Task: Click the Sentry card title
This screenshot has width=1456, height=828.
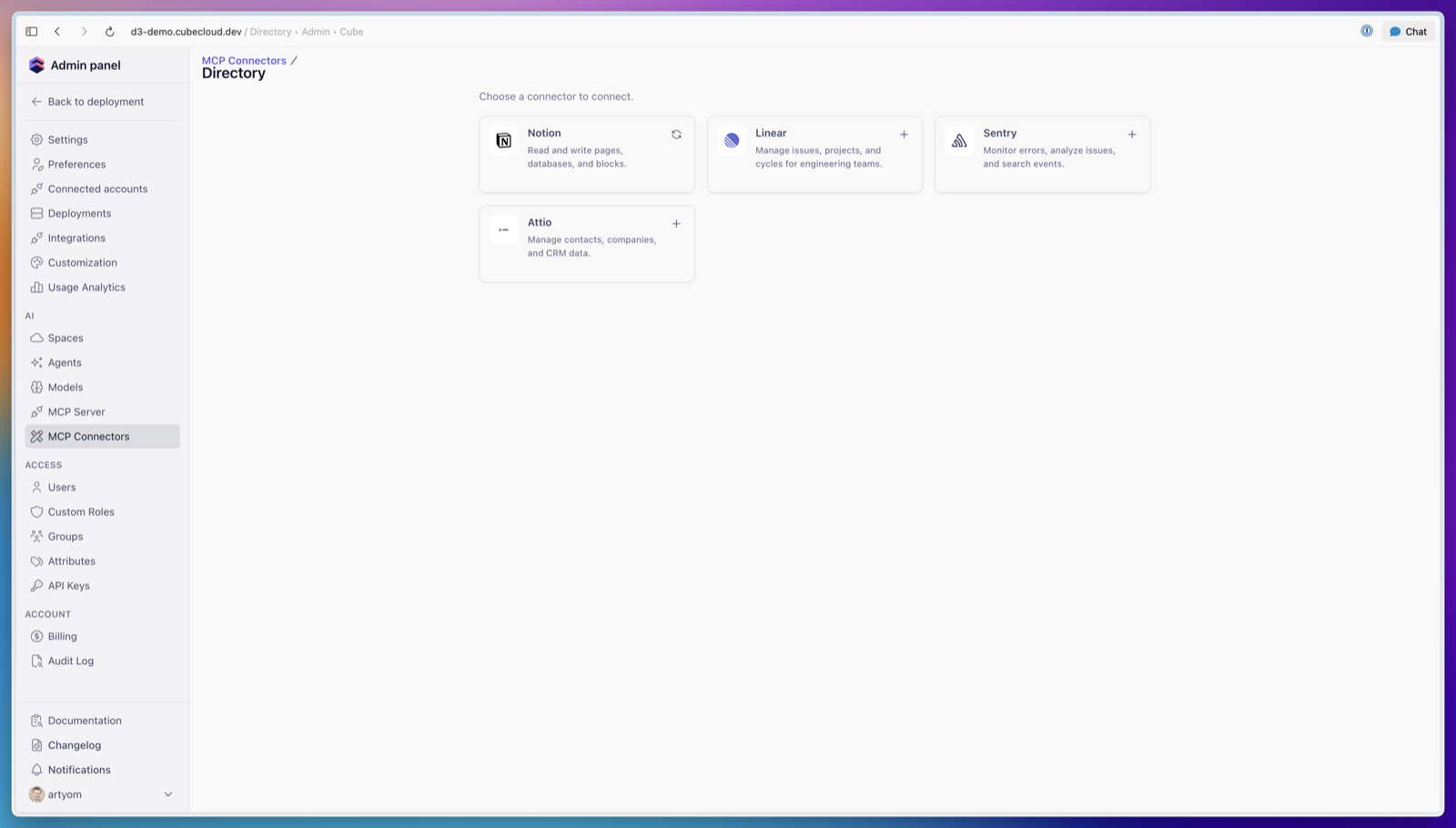Action: 999,133
